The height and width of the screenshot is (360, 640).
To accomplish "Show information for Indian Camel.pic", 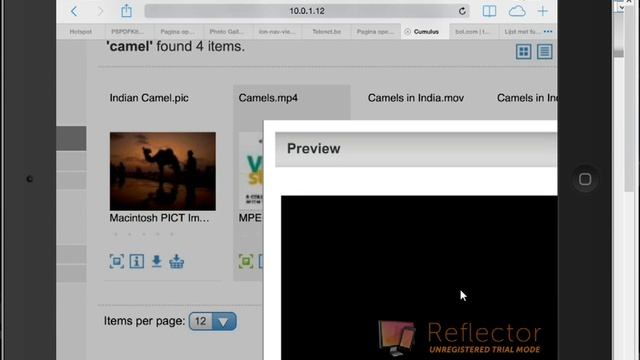I will pyautogui.click(x=137, y=261).
